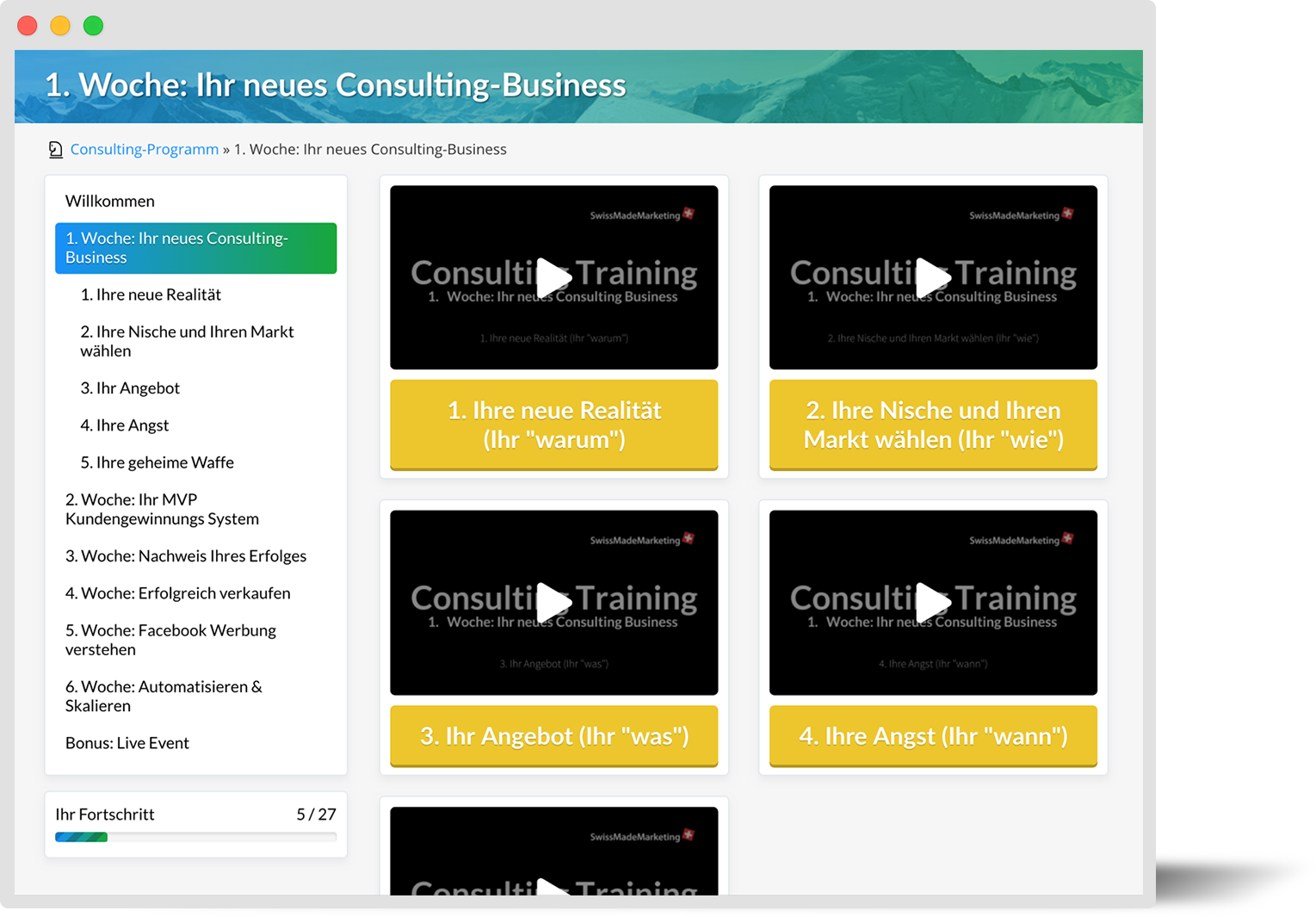Play the Ihr Angebot training video

pyautogui.click(x=553, y=602)
